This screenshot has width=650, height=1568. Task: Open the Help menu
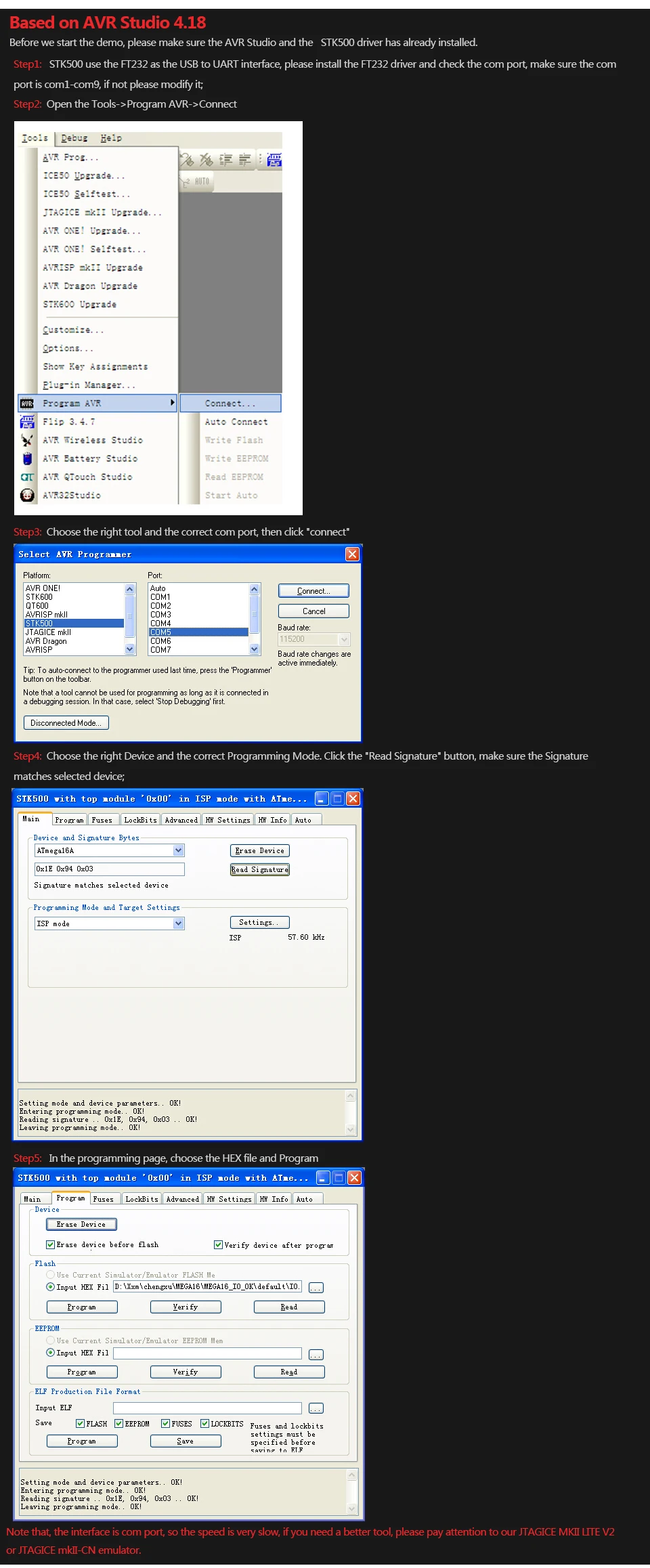point(111,138)
